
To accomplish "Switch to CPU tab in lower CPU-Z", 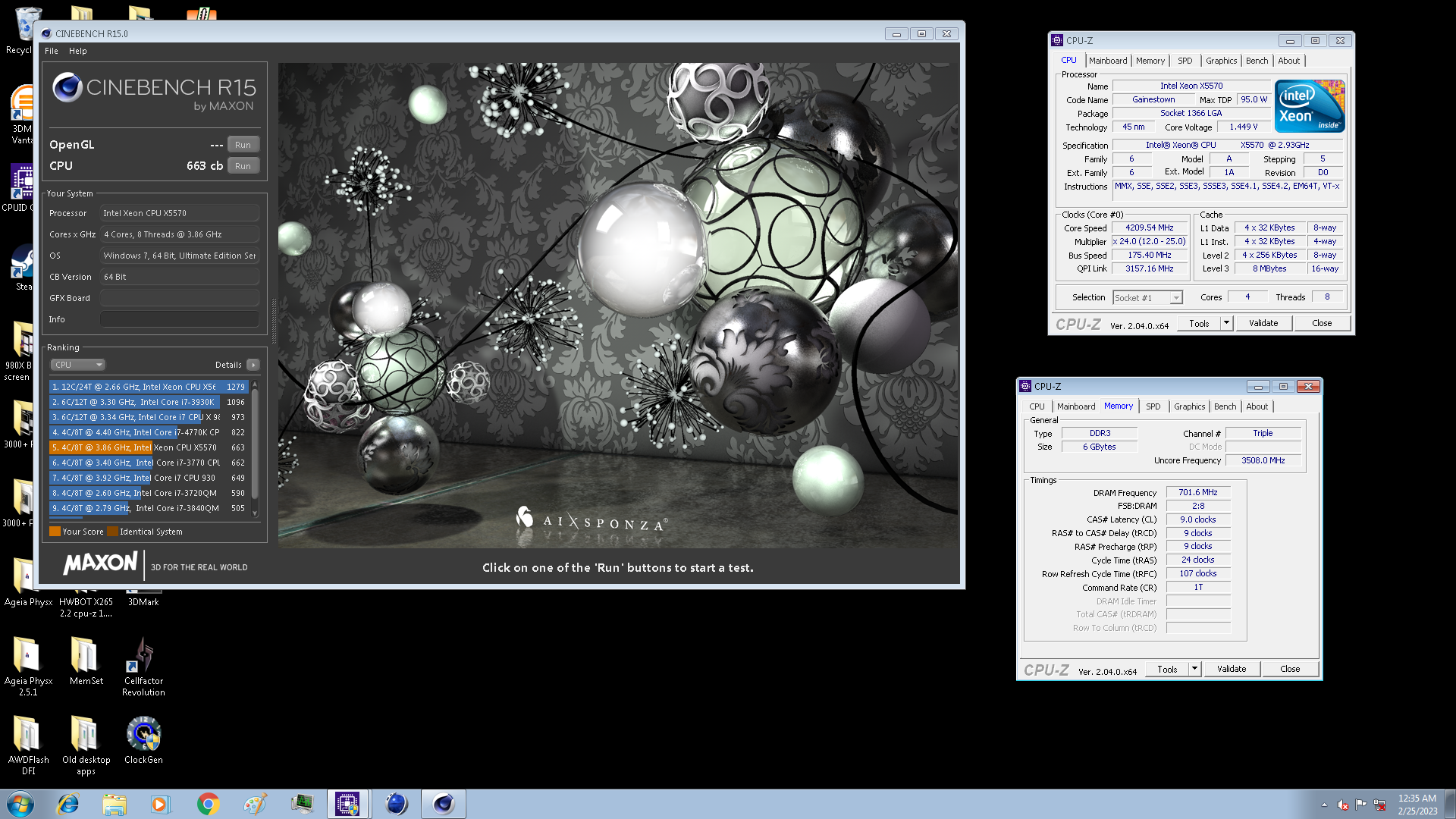I will [x=1037, y=406].
